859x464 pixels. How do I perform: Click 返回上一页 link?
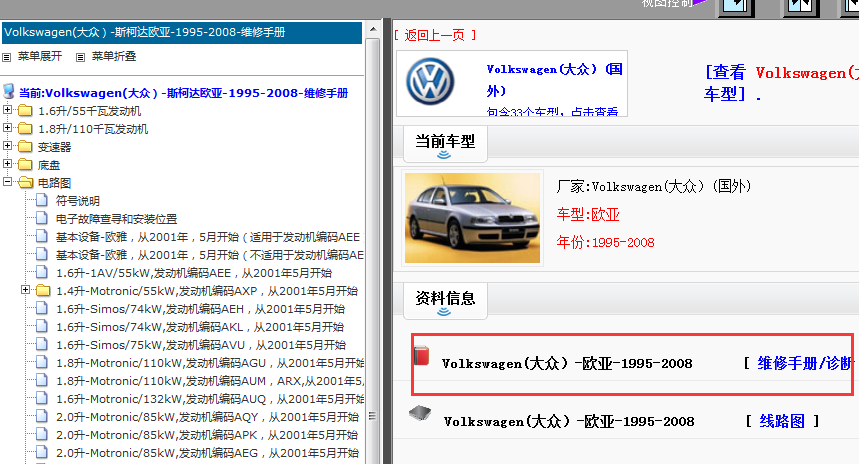tap(435, 36)
